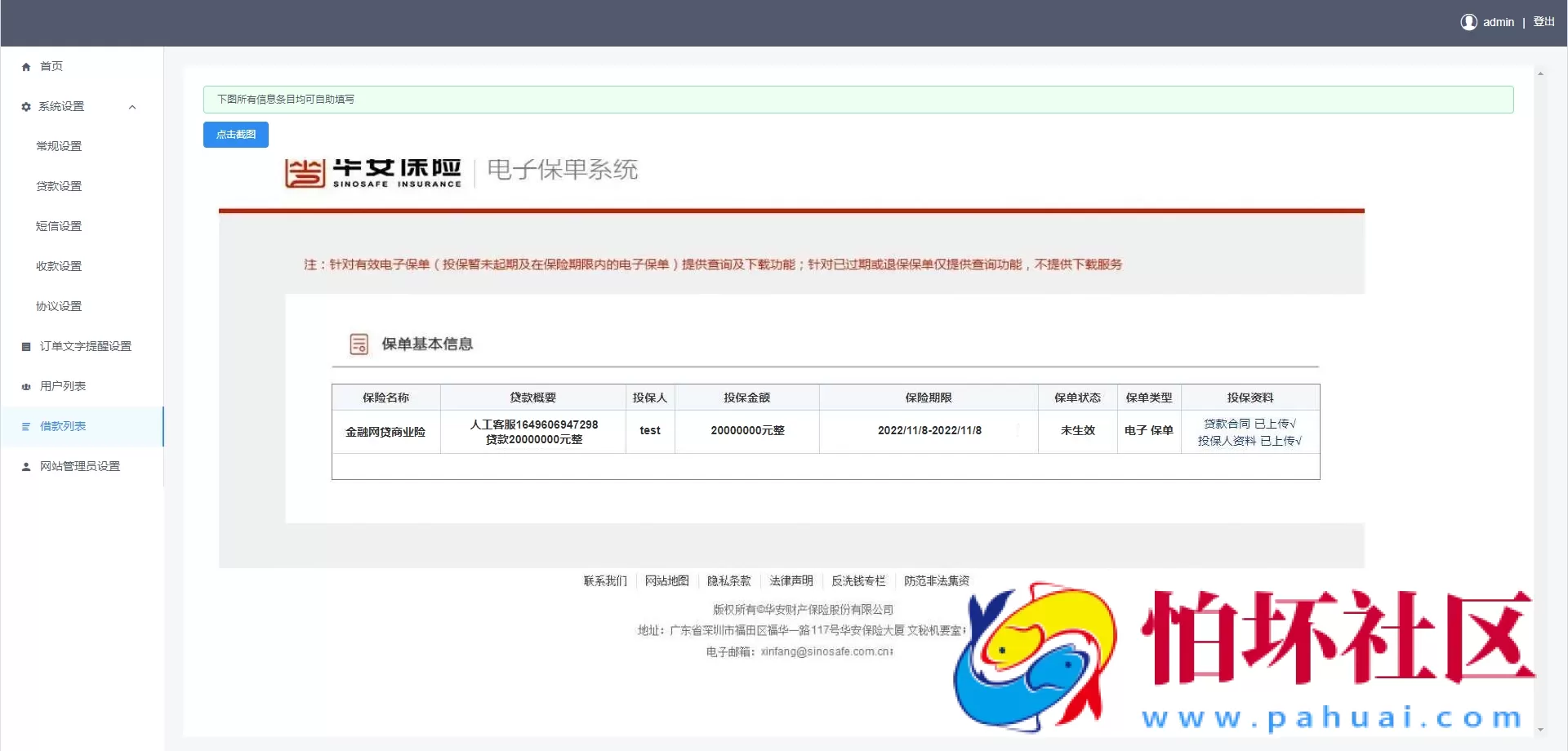Viewport: 1568px width, 751px height.
Task: Click the 保单基本信息 document icon
Action: tap(359, 344)
